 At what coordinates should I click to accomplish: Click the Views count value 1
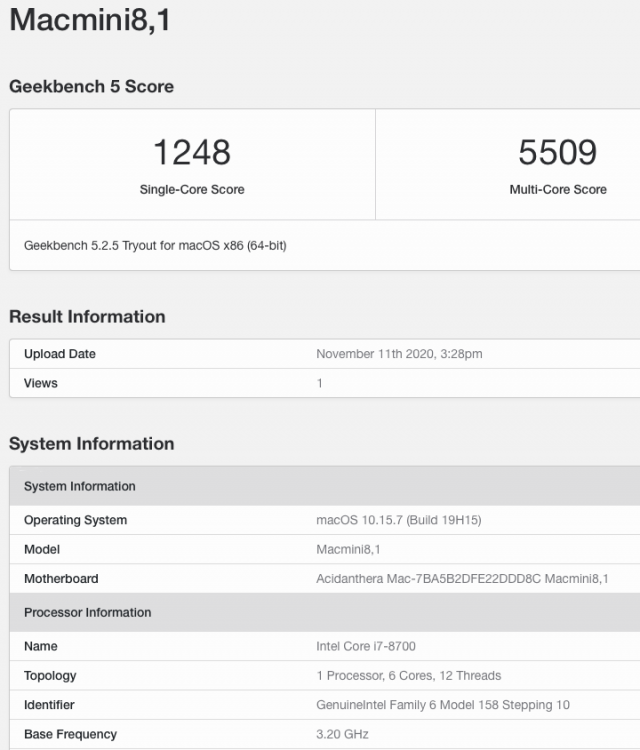[x=320, y=383]
